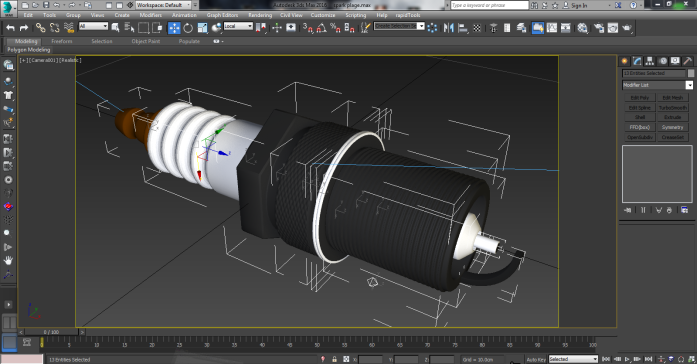Click the Edit Poly modifier button

(640, 98)
